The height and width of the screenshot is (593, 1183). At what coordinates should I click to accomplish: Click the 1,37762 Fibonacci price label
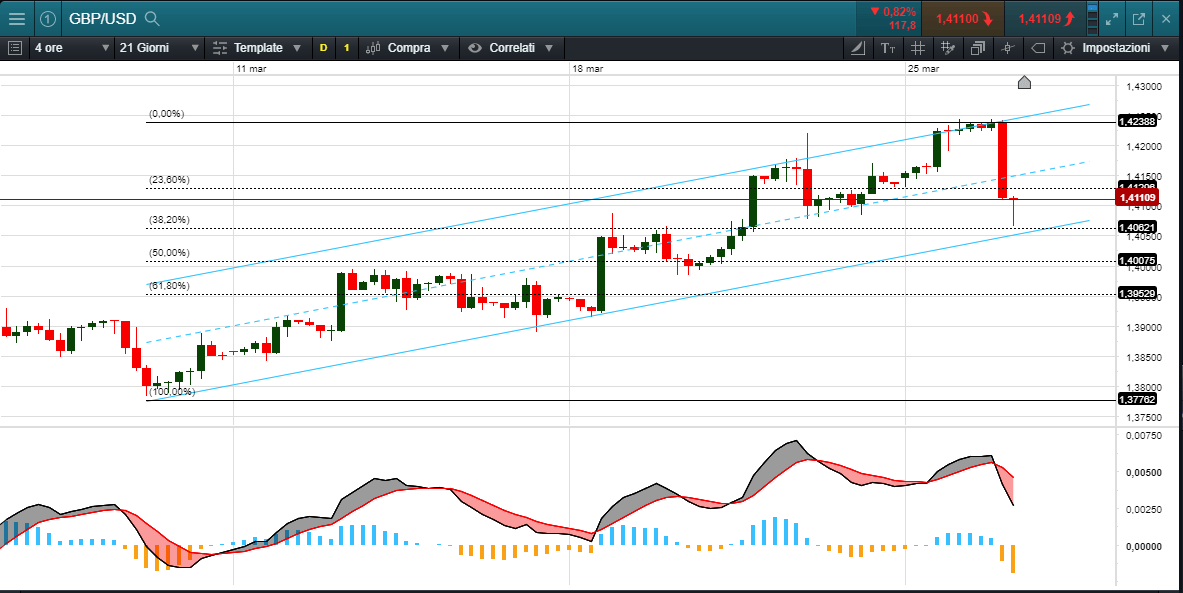pyautogui.click(x=1137, y=400)
